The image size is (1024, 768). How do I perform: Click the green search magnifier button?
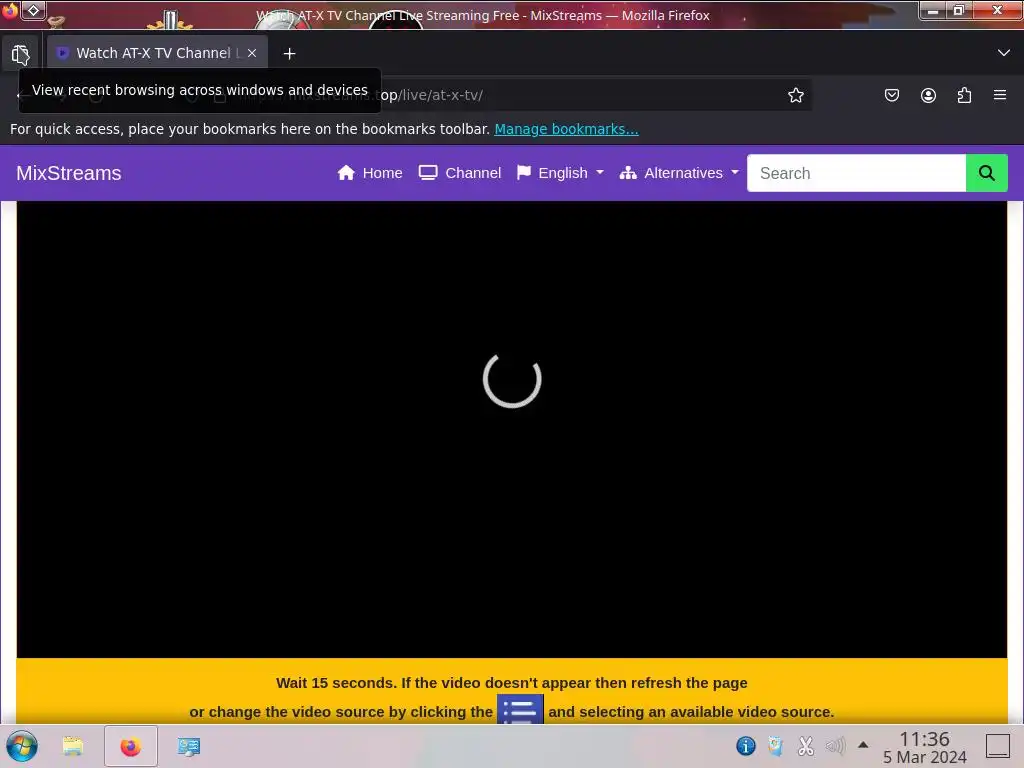point(986,173)
